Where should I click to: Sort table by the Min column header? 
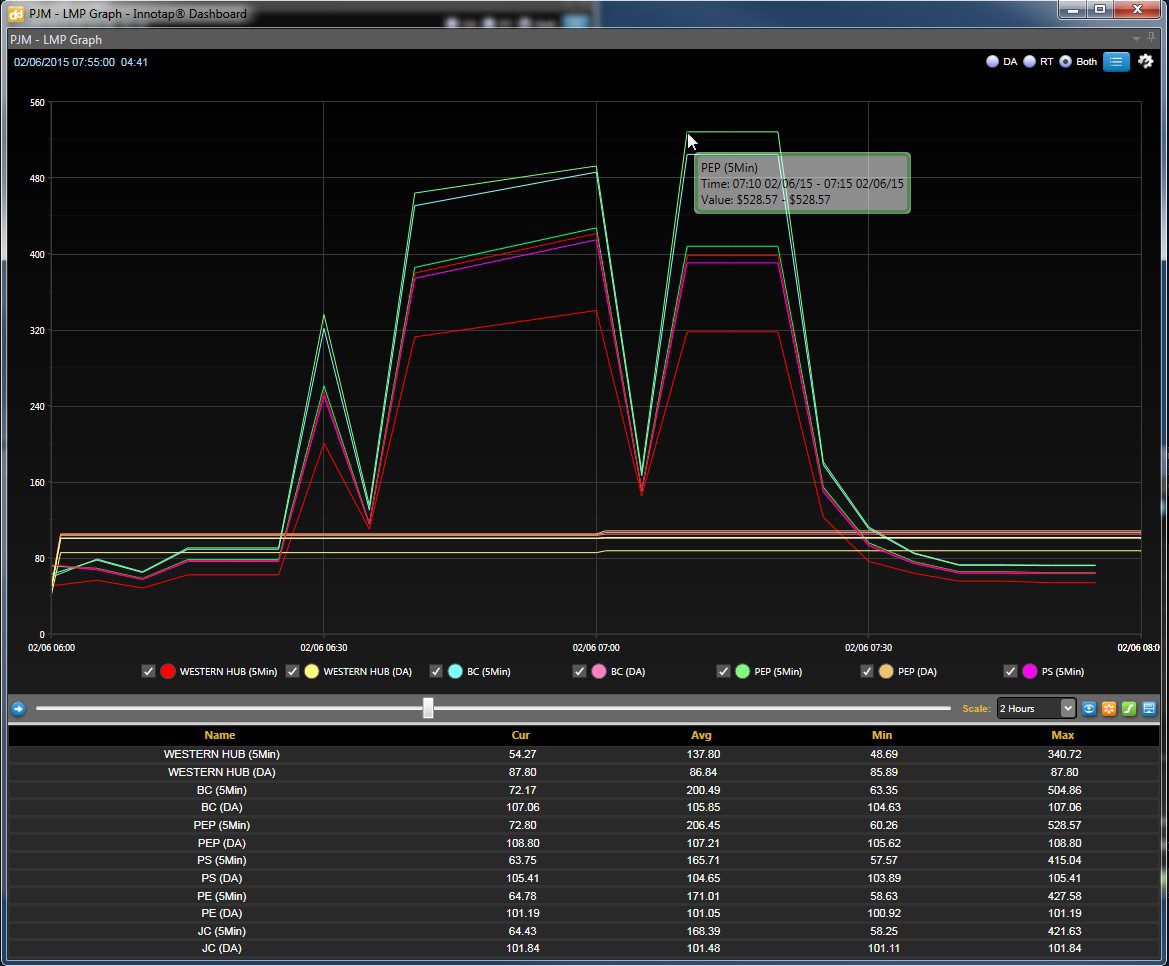882,735
